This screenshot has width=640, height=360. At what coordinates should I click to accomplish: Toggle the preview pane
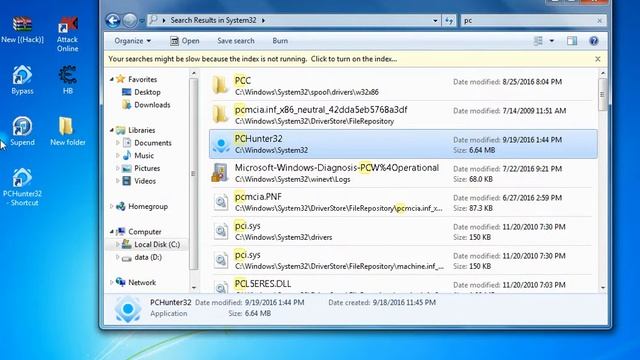572,41
